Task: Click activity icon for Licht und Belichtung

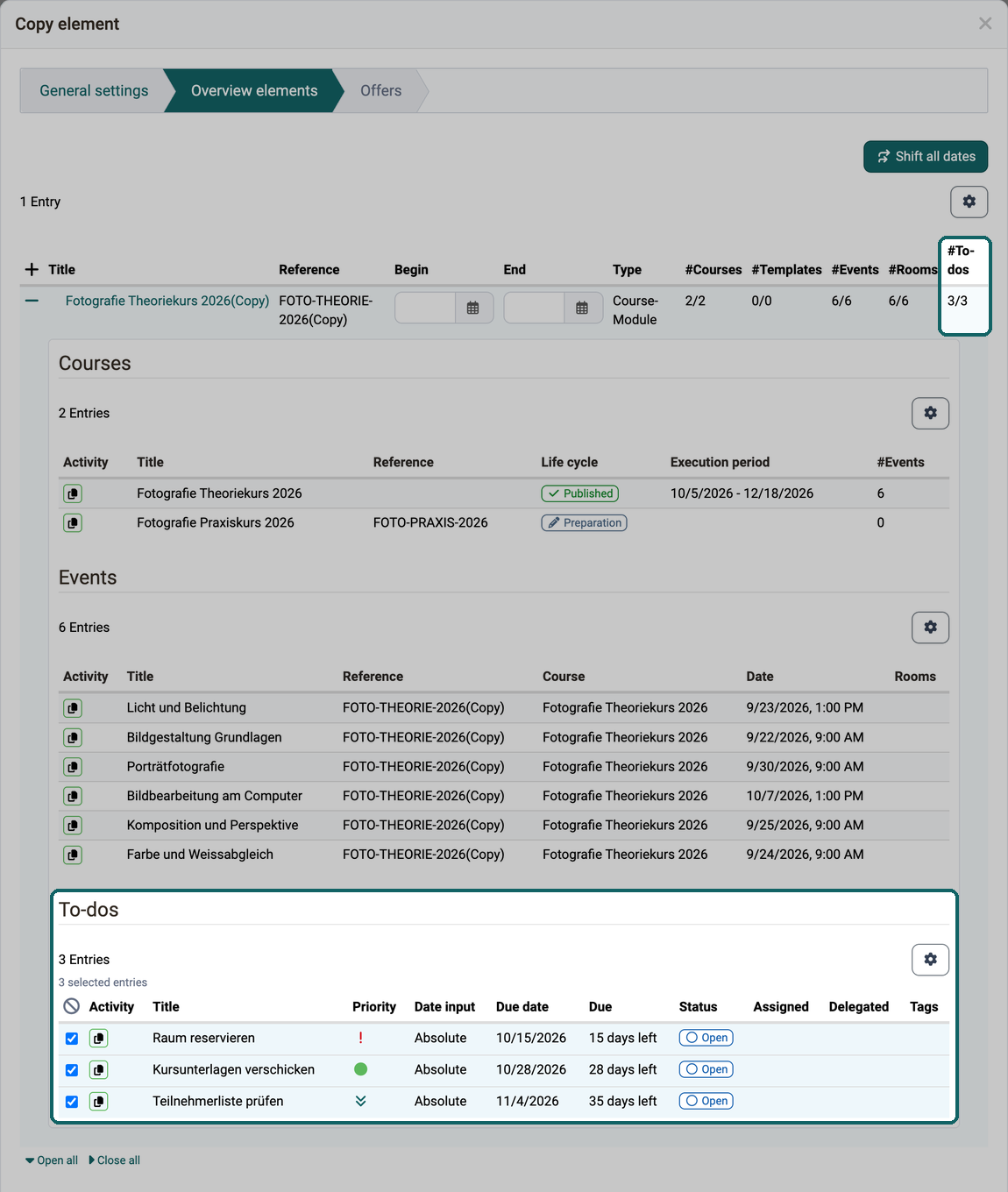Action: [73, 708]
